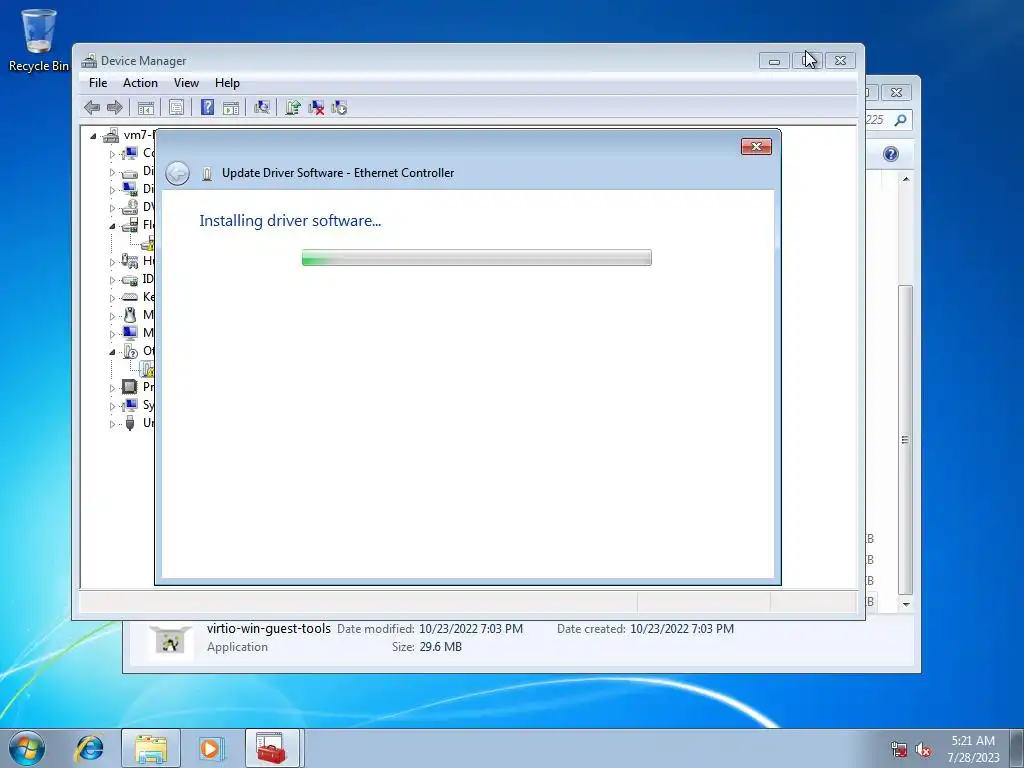Select the Human Interface Devices icon in tree

point(129,261)
